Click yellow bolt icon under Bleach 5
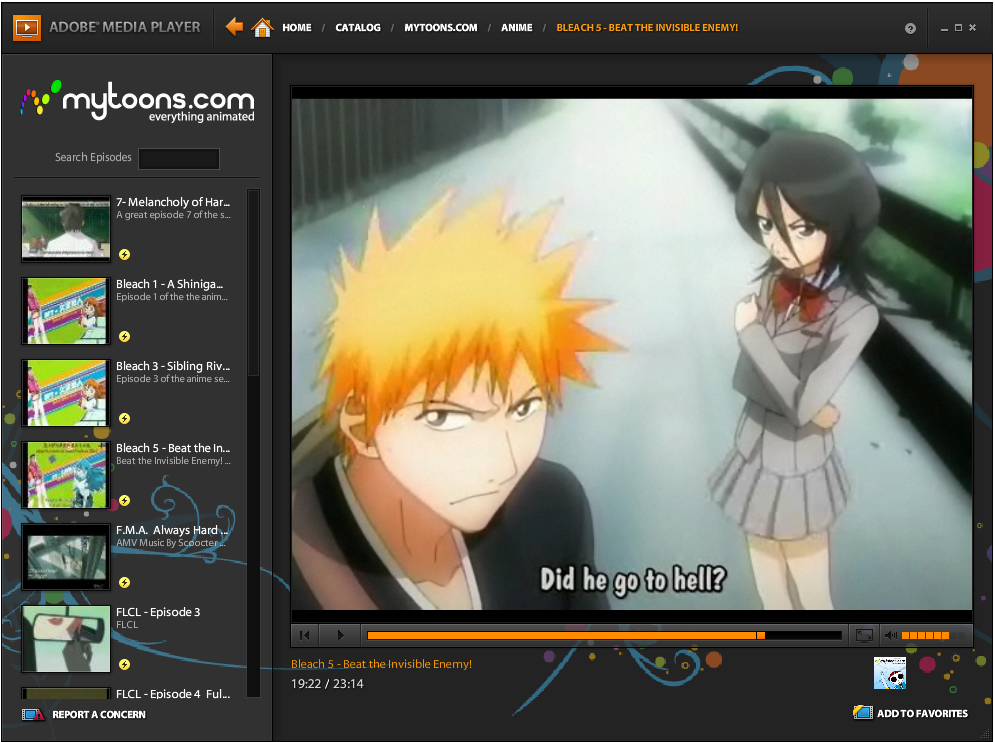The image size is (995, 742). (x=124, y=500)
